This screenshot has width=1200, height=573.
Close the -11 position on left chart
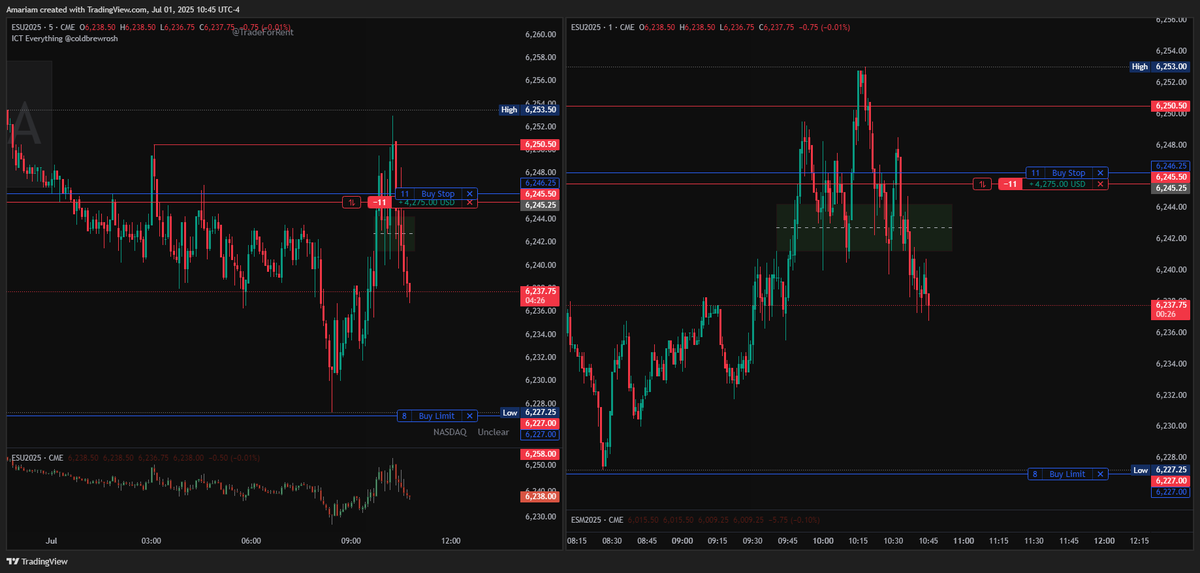point(470,203)
